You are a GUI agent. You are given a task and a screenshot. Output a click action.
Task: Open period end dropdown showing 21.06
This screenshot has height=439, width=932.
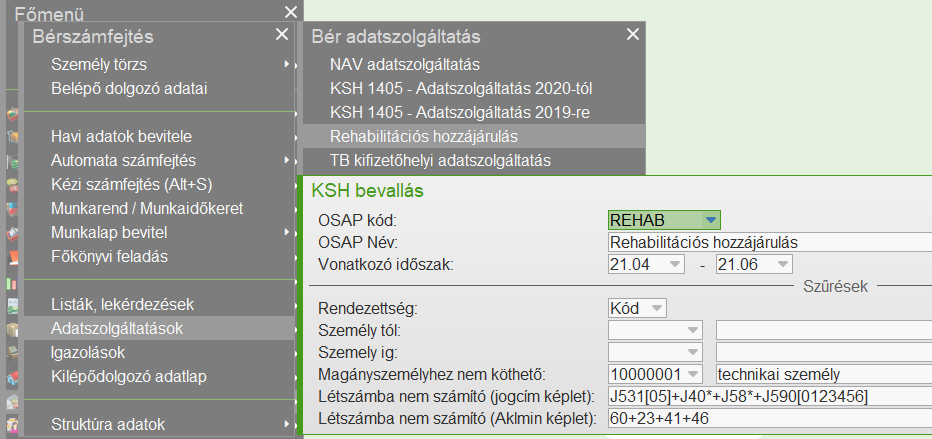click(782, 264)
